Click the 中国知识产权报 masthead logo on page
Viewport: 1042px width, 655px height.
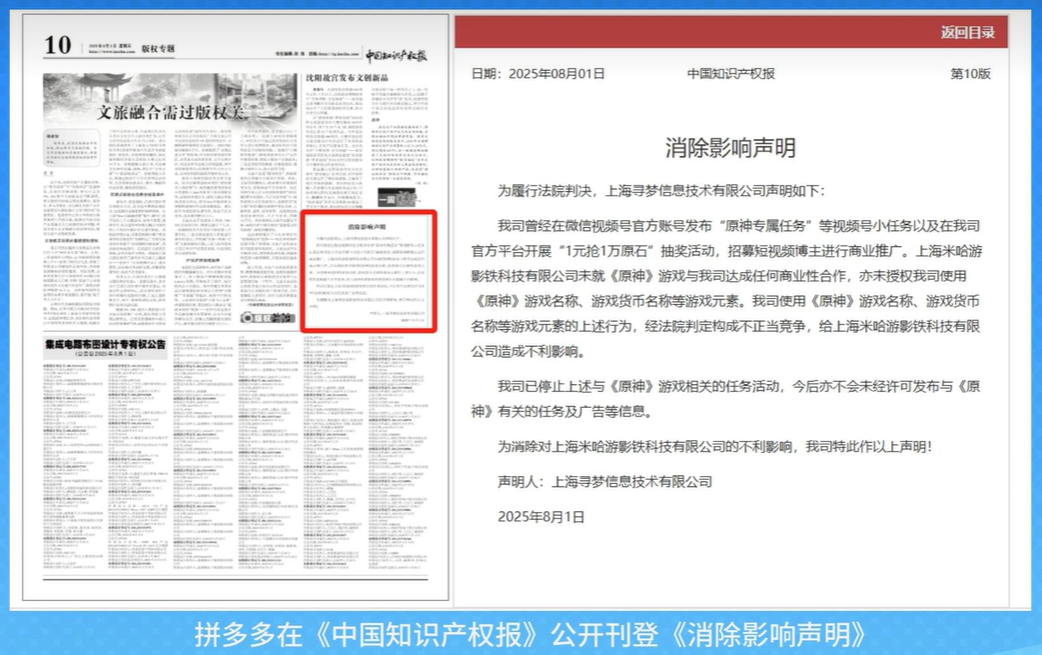pyautogui.click(x=396, y=56)
